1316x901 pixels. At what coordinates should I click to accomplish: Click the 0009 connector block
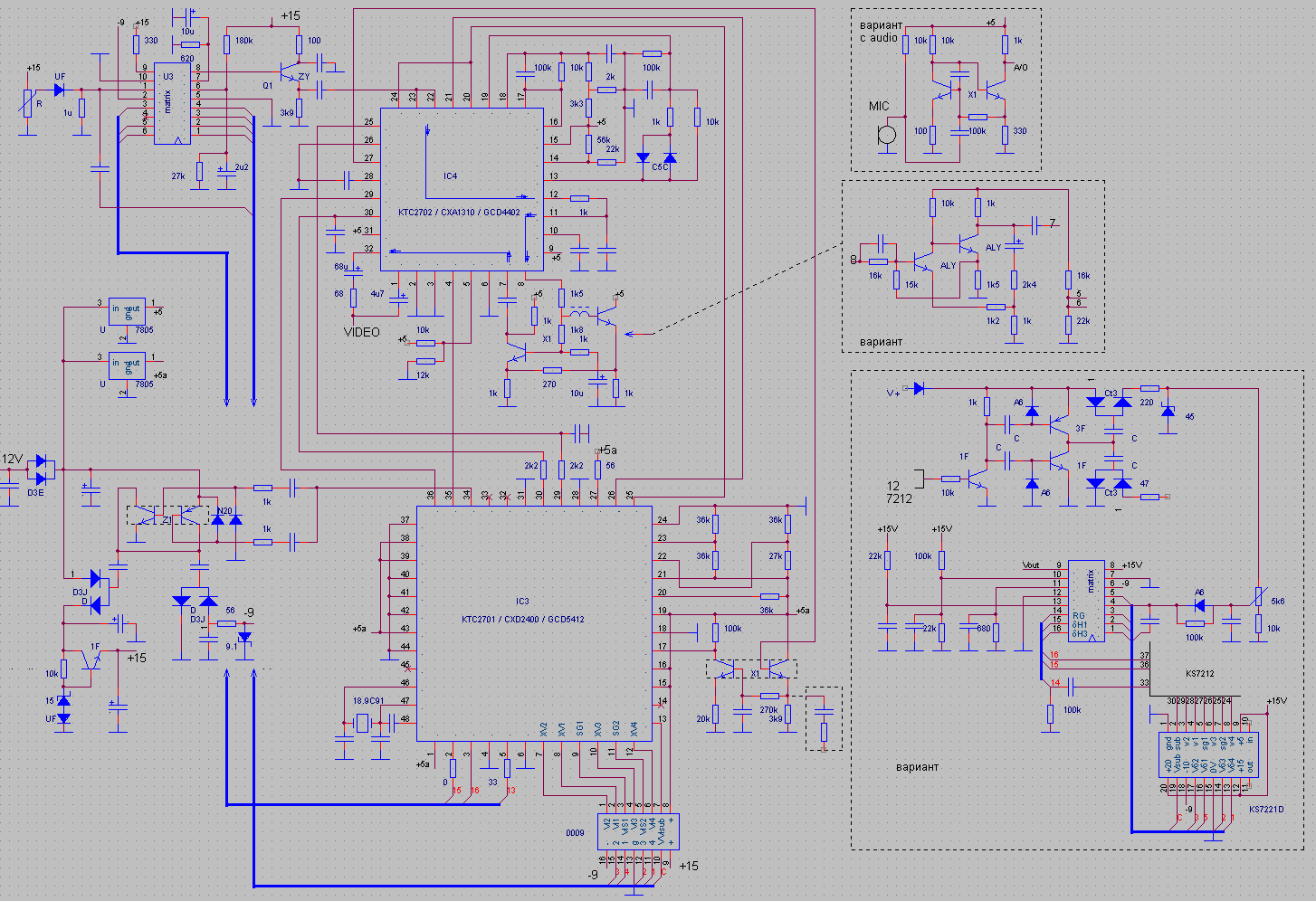[x=638, y=832]
